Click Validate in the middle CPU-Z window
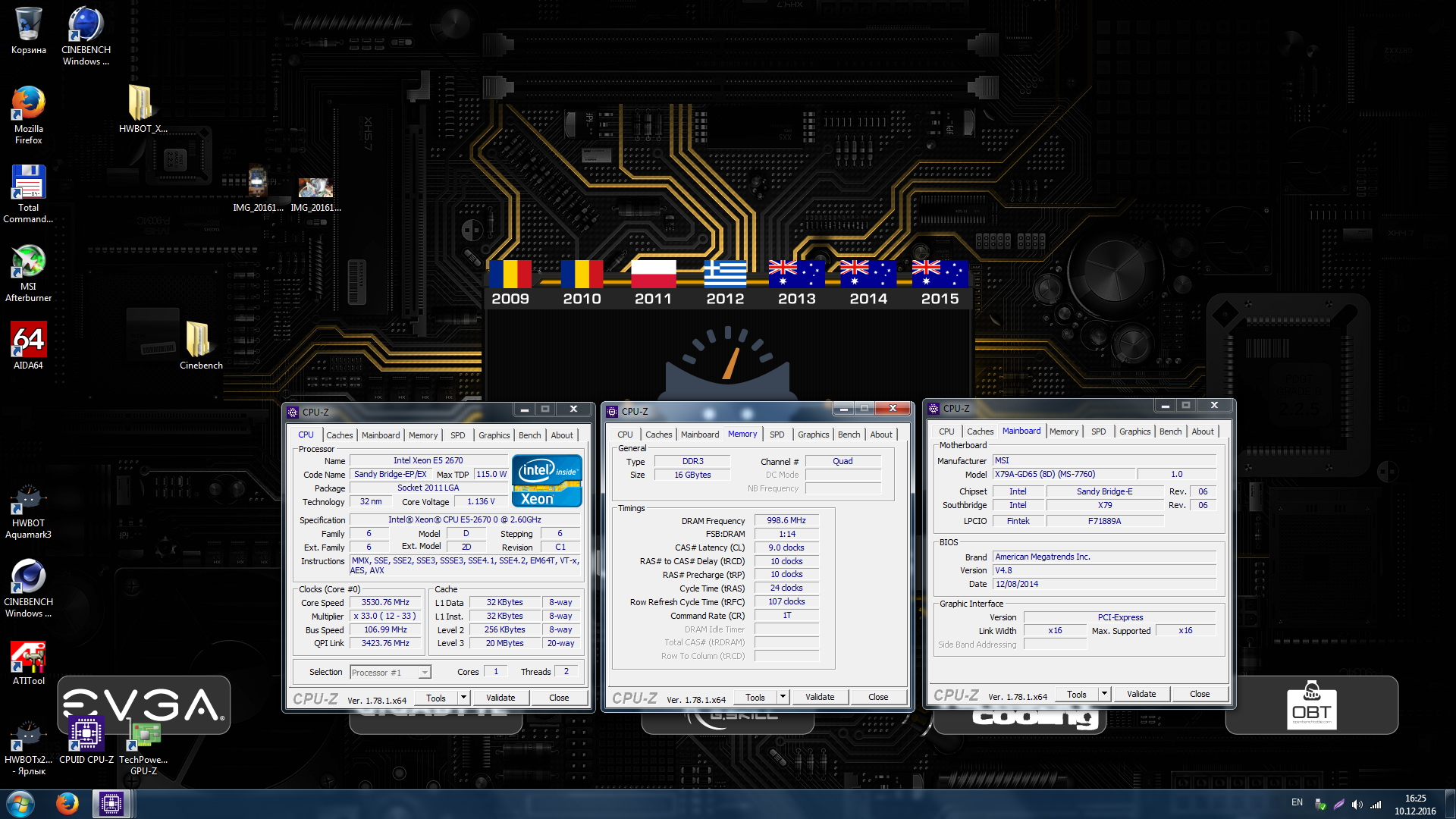 (820, 697)
